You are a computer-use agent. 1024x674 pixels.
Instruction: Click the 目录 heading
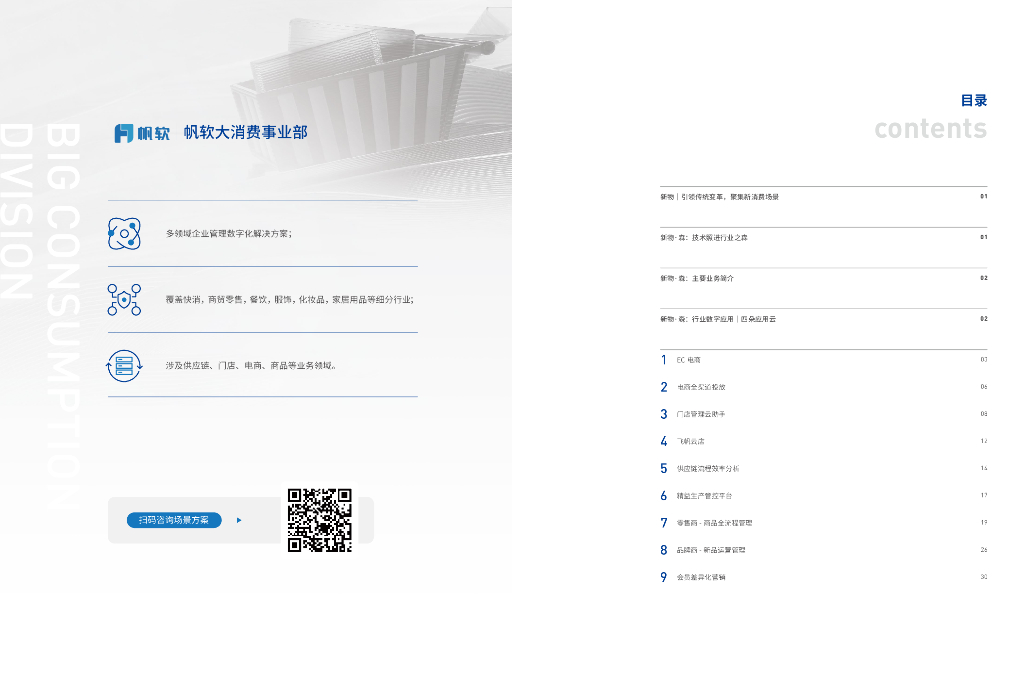974,101
